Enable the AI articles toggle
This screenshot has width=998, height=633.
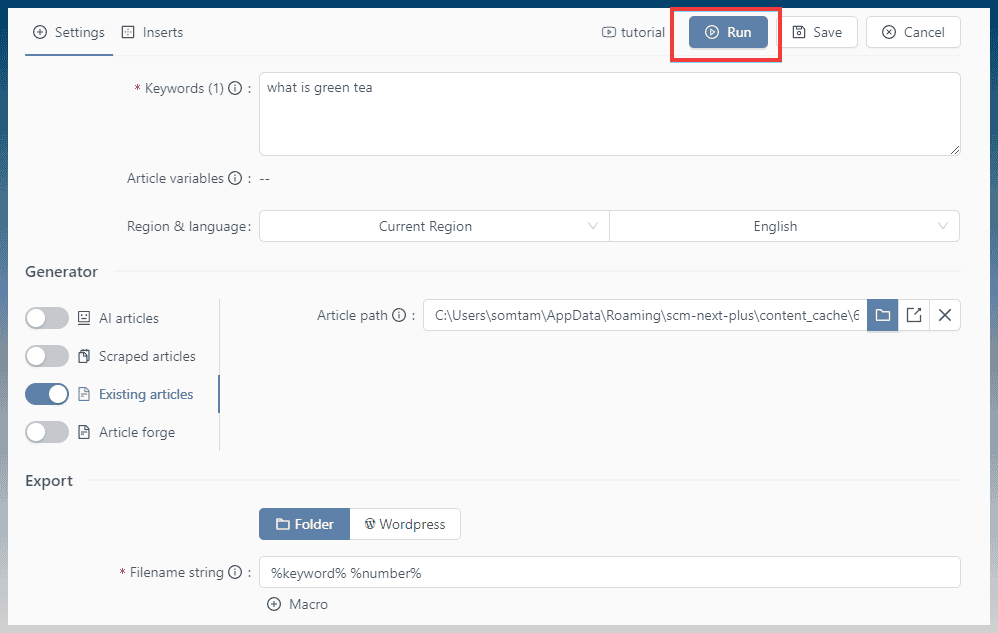(x=47, y=318)
